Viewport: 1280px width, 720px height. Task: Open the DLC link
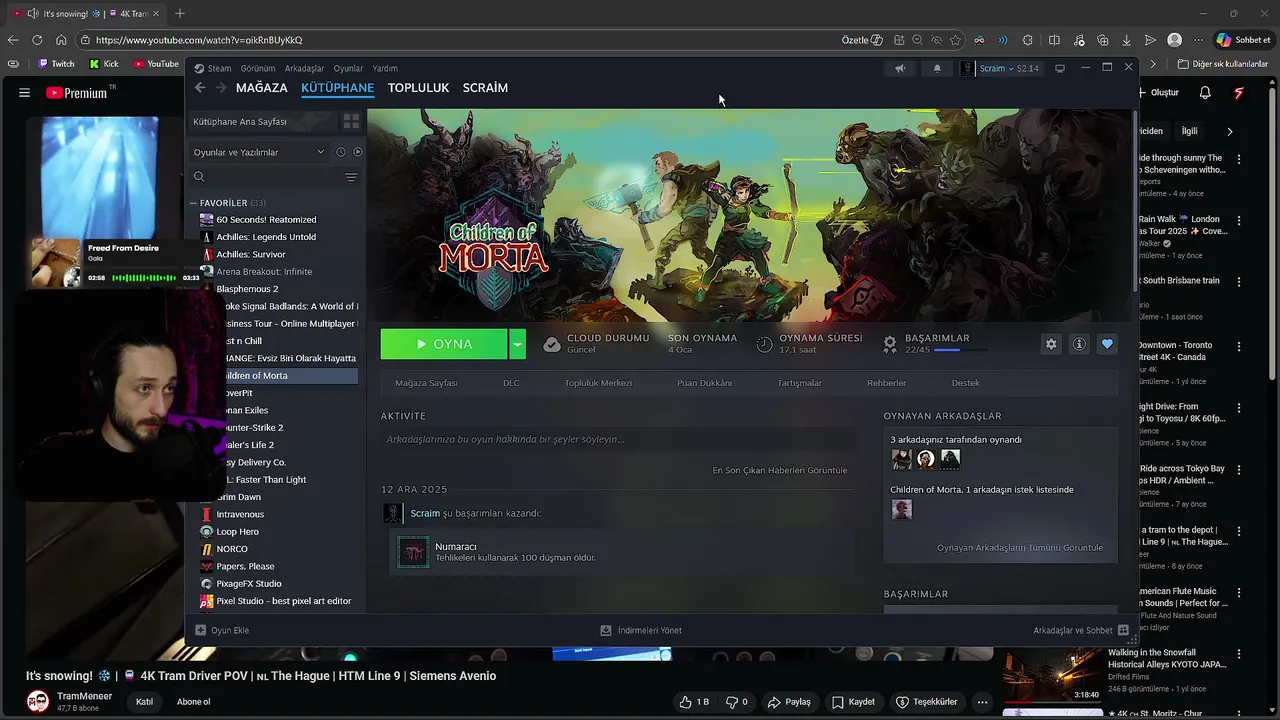pos(511,383)
